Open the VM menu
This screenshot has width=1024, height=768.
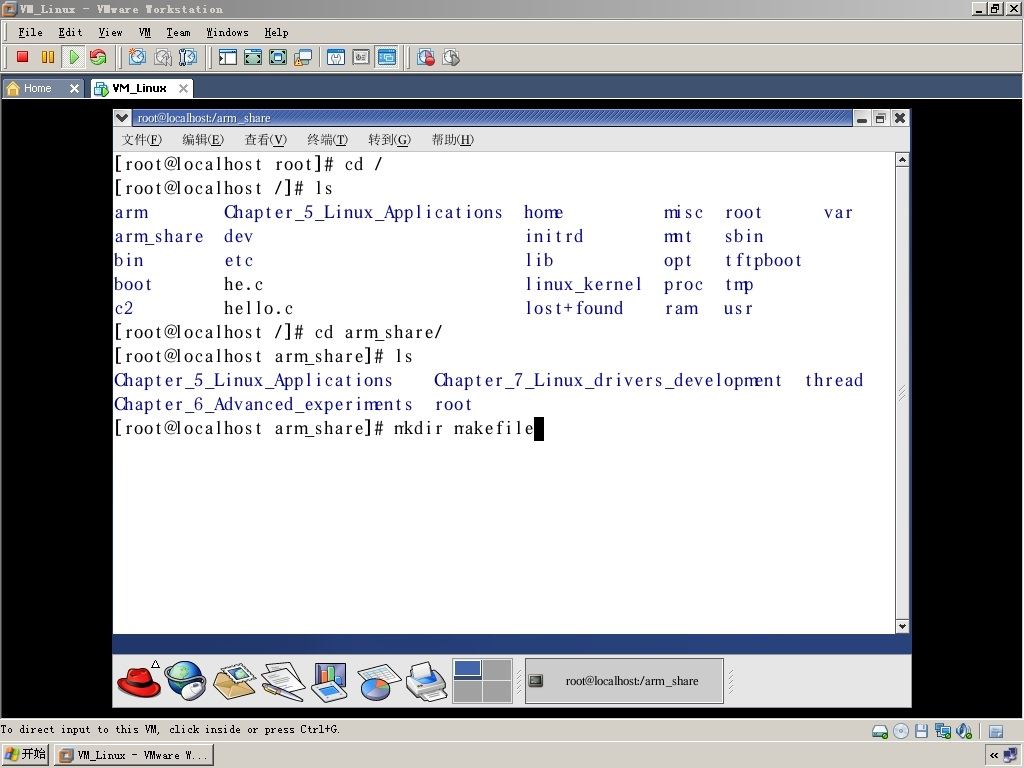[145, 32]
